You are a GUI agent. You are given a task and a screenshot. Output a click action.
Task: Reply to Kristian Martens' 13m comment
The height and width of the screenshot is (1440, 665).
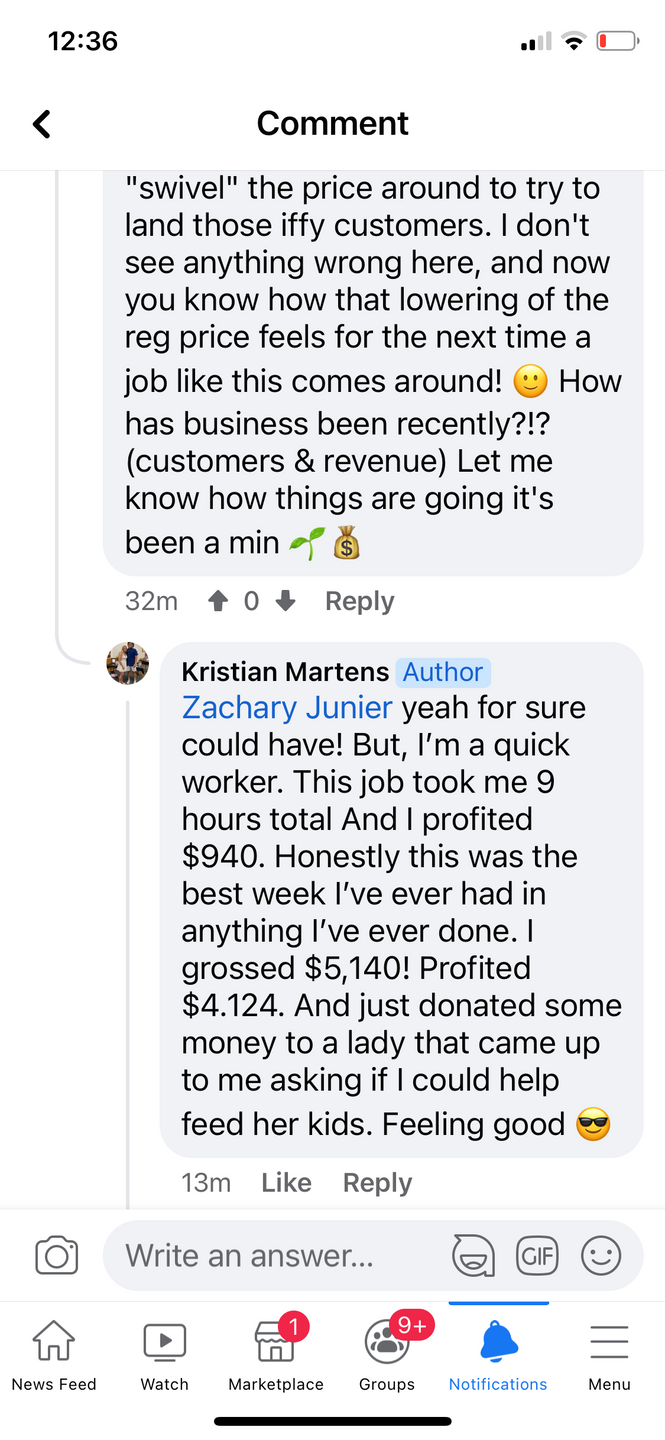377,1182
